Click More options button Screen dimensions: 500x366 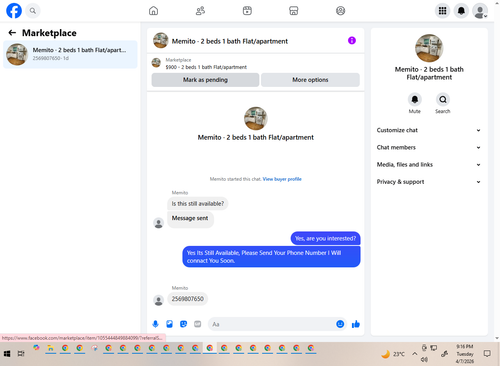(x=310, y=80)
